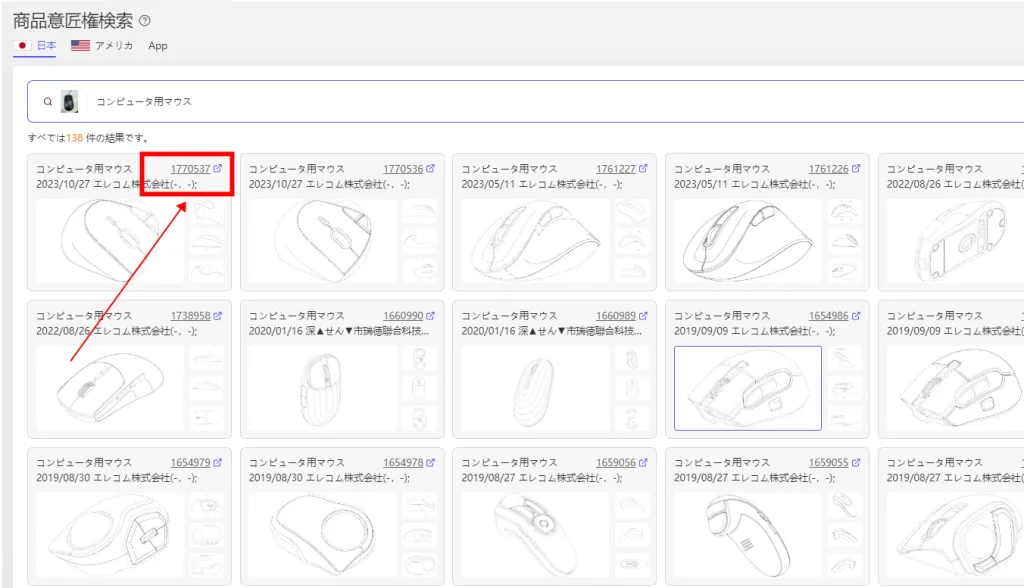Open design registration number 1770536
Viewport: 1024px width, 588px height.
click(x=403, y=169)
